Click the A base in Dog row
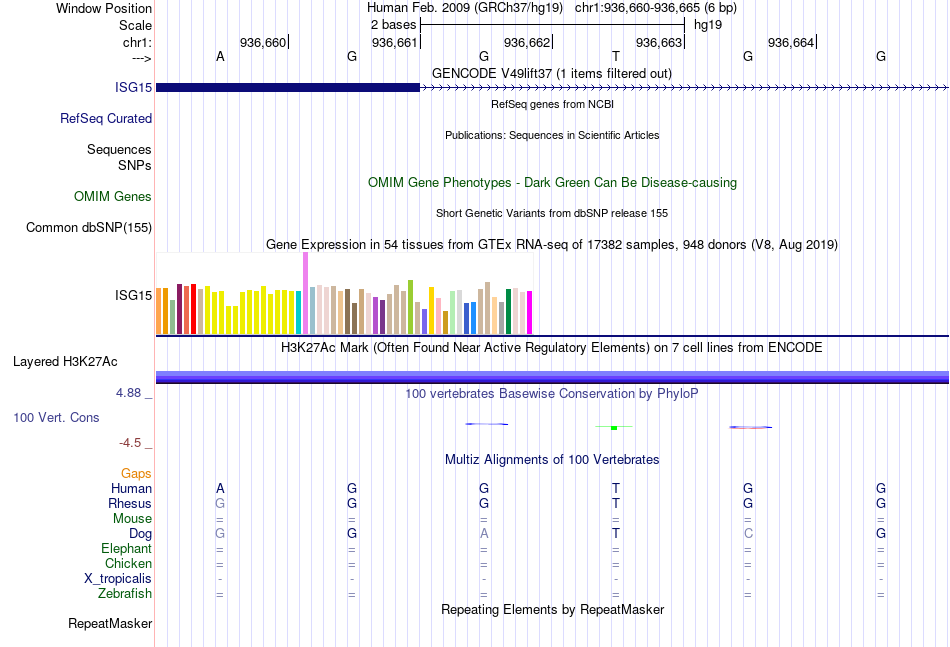950x647 pixels. click(483, 533)
